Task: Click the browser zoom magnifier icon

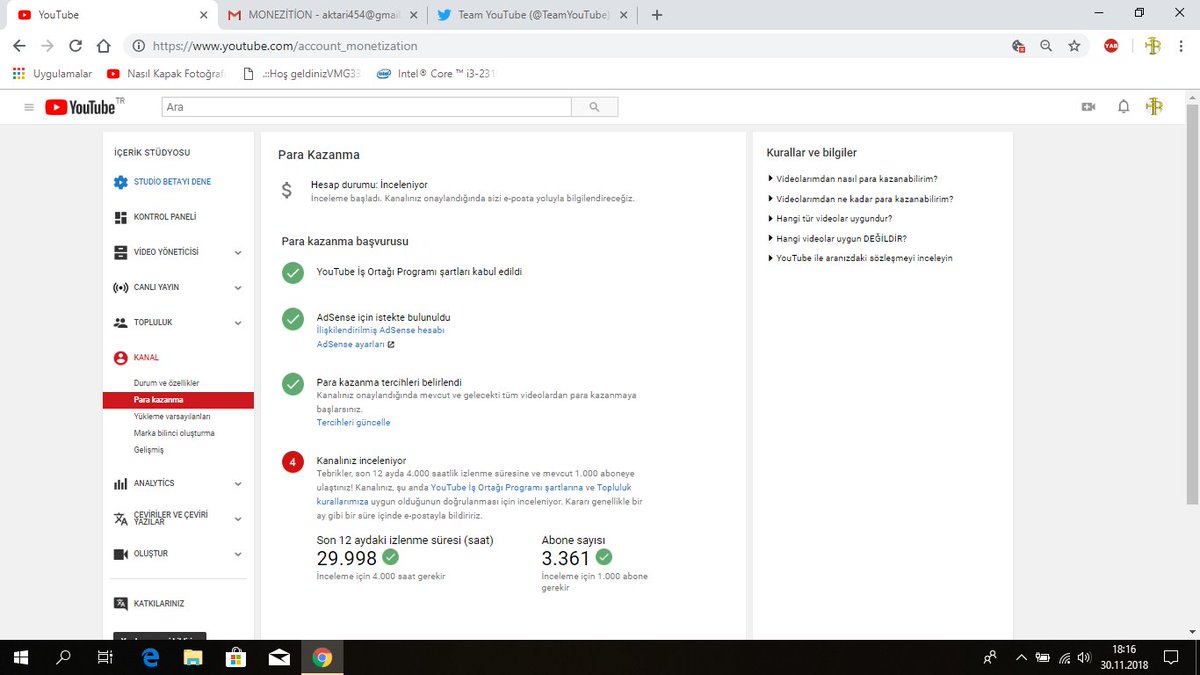Action: [1046, 46]
